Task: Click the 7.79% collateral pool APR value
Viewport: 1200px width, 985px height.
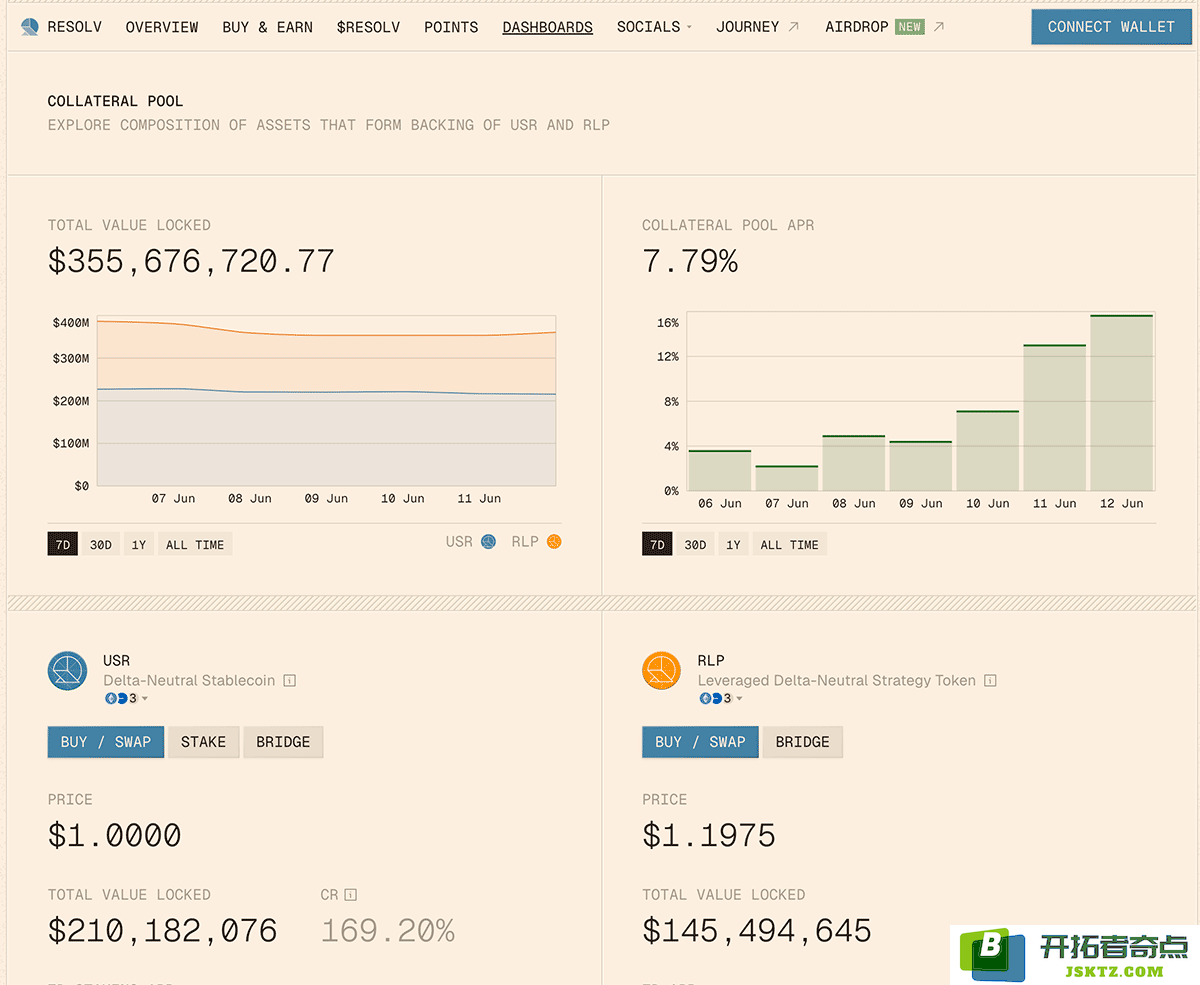Action: [690, 261]
